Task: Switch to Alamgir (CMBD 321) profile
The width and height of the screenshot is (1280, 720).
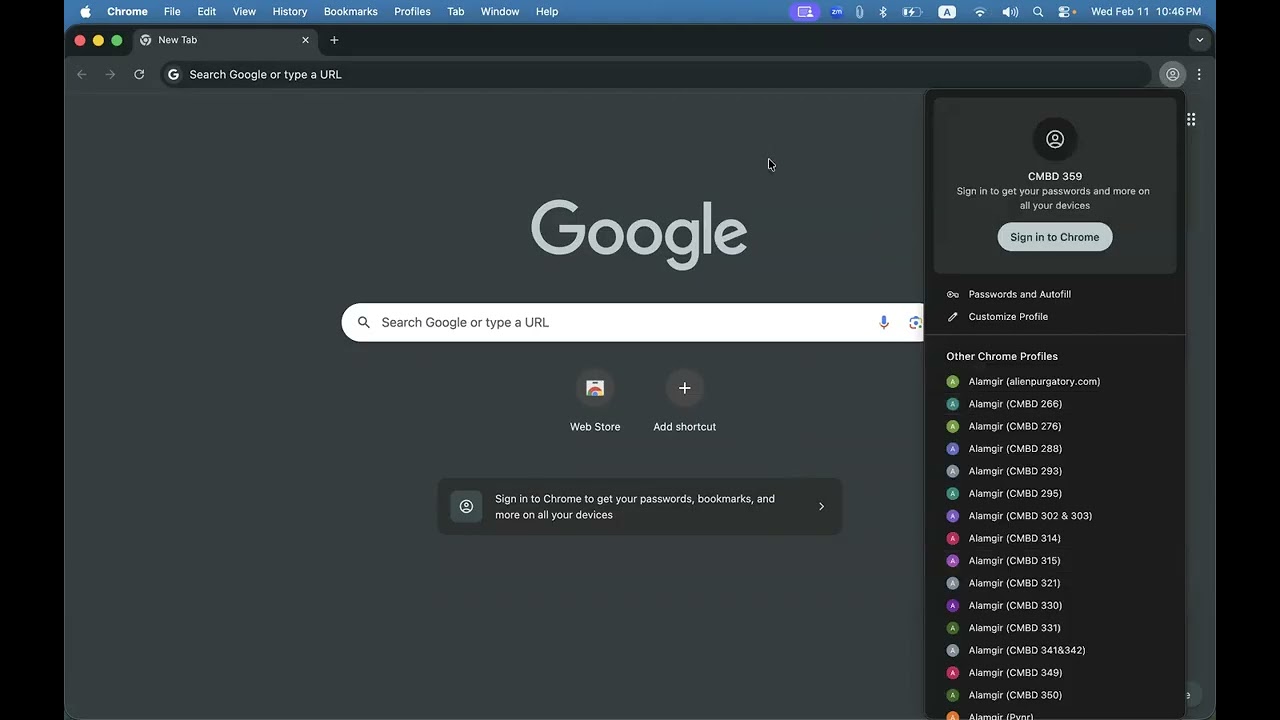Action: [1055, 583]
